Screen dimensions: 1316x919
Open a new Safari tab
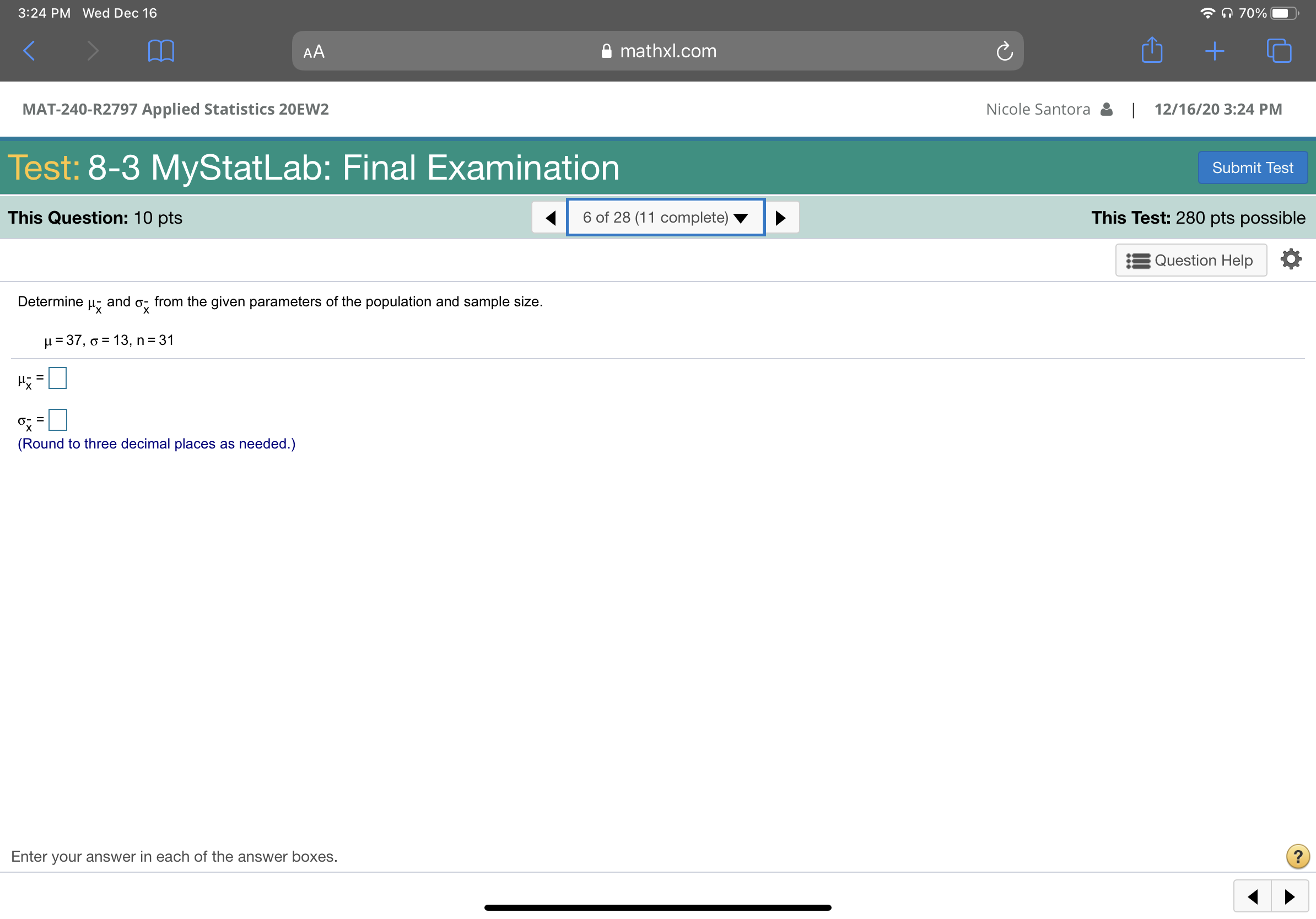[x=1215, y=51]
